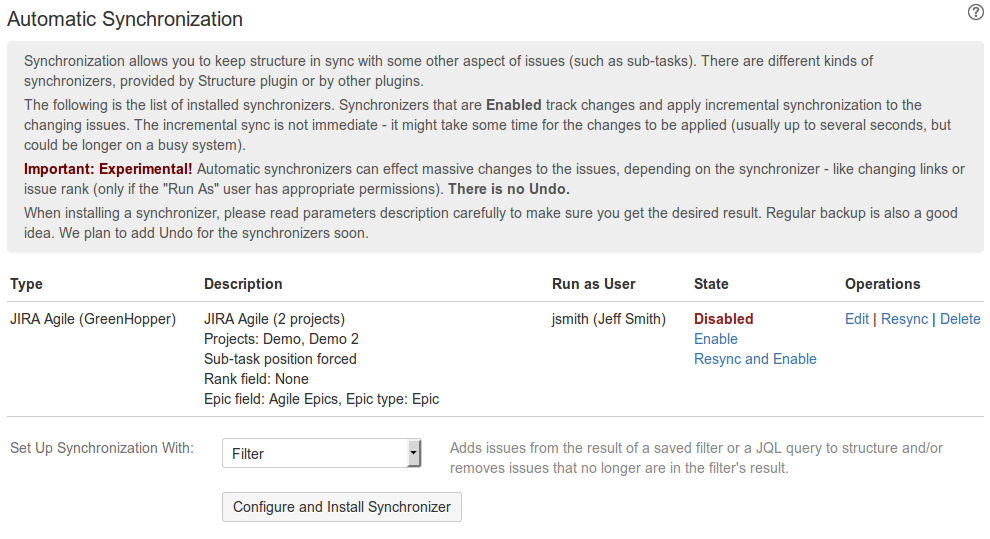Click the Edit link for the synchronizer
Viewport: 990px width, 539px height.
pos(857,319)
